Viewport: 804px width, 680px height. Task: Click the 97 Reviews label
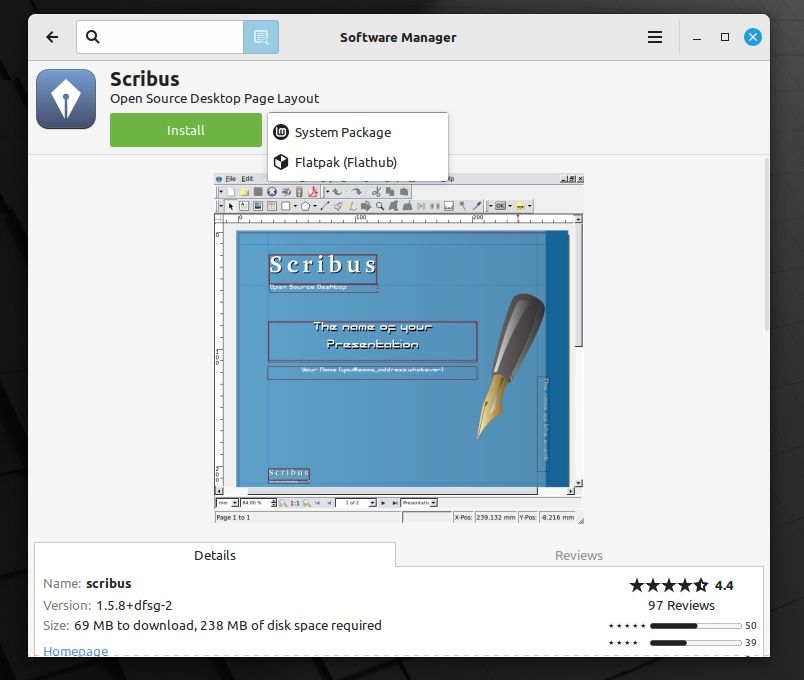(x=680, y=605)
